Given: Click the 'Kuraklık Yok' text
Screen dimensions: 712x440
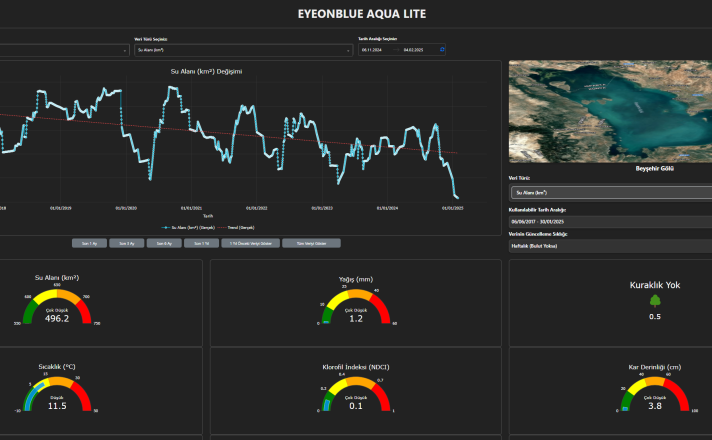Looking at the screenshot, I should point(655,285).
